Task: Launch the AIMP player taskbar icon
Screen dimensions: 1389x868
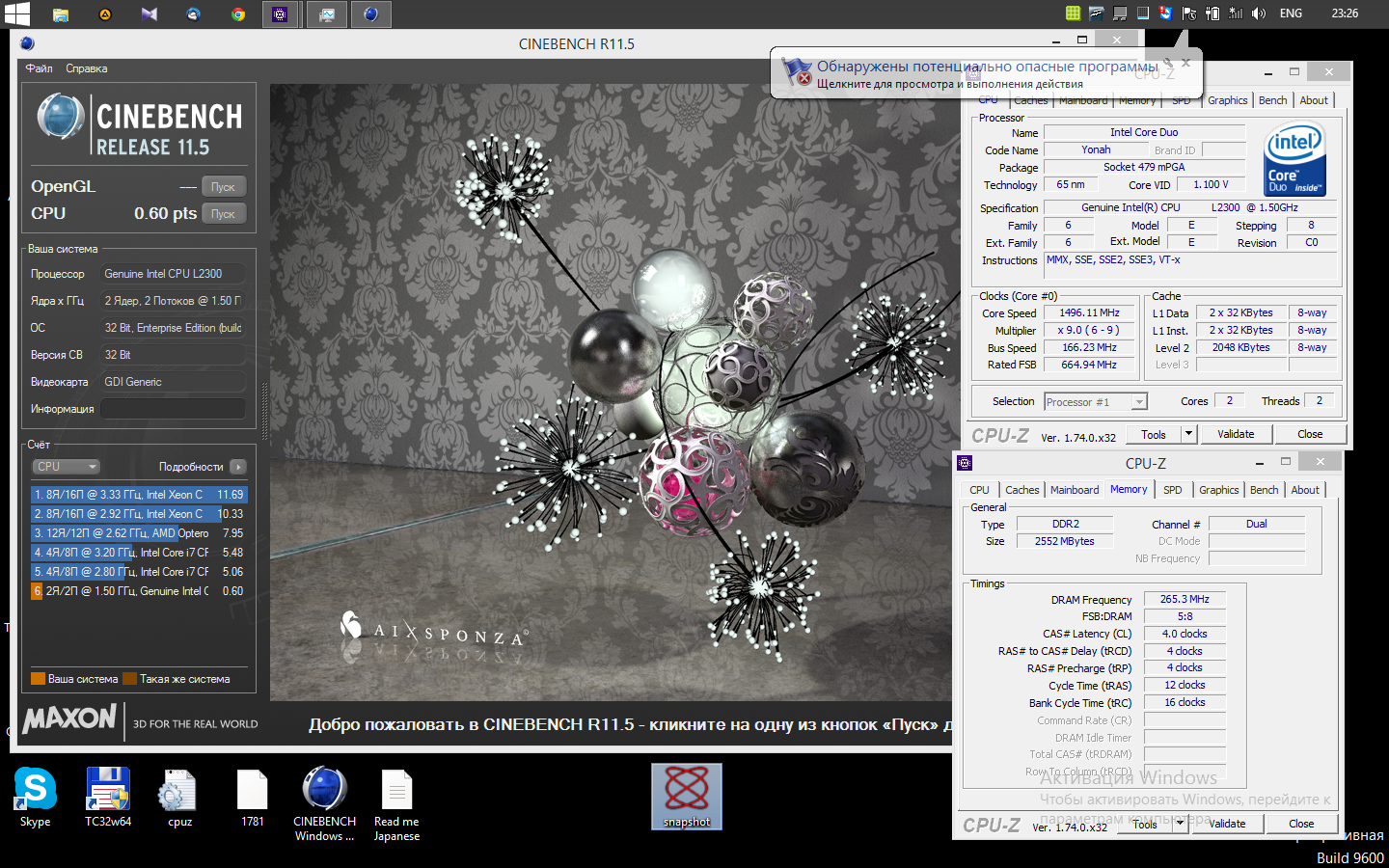Action: click(104, 14)
